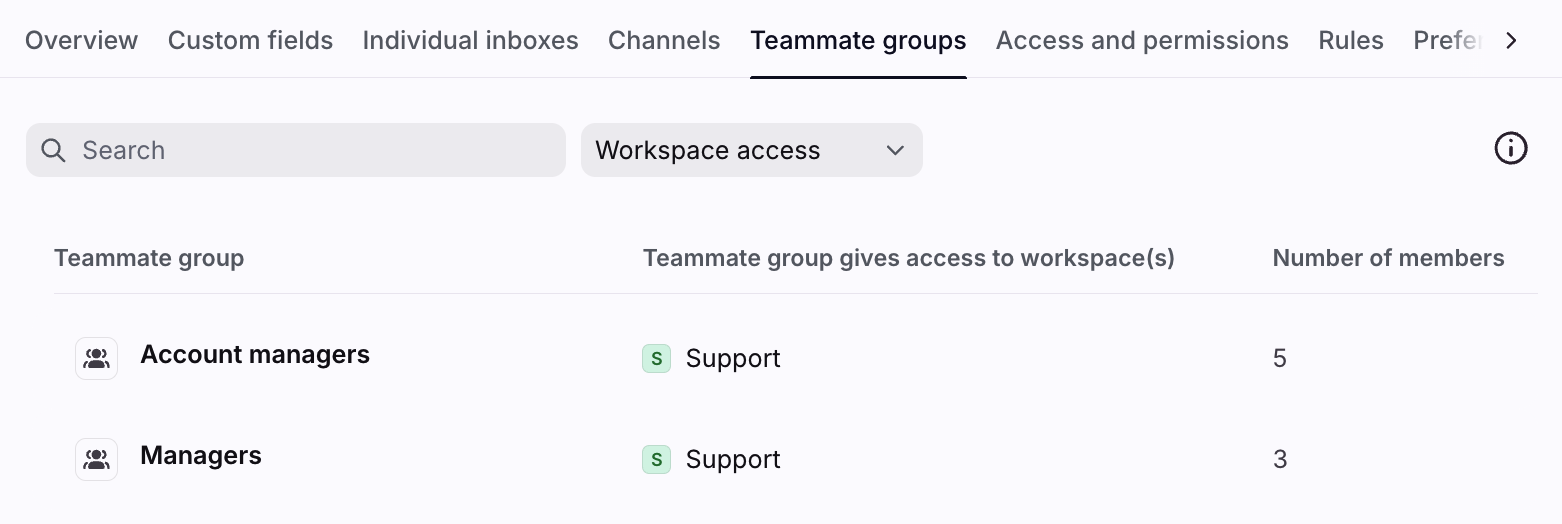Click the Number of members column header
Viewport: 1562px width, 524px height.
(x=1388, y=258)
